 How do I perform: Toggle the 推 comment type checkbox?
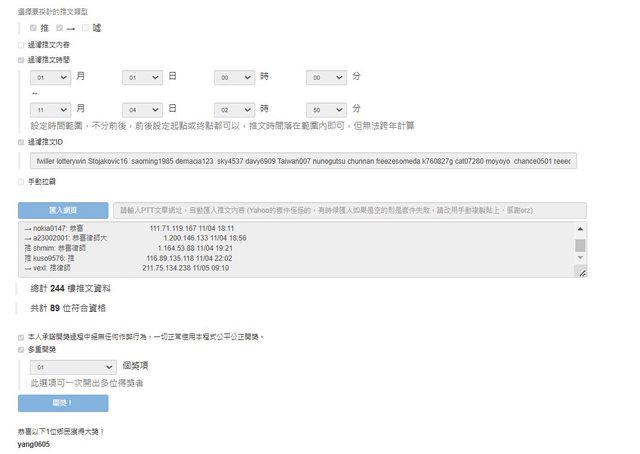33,28
